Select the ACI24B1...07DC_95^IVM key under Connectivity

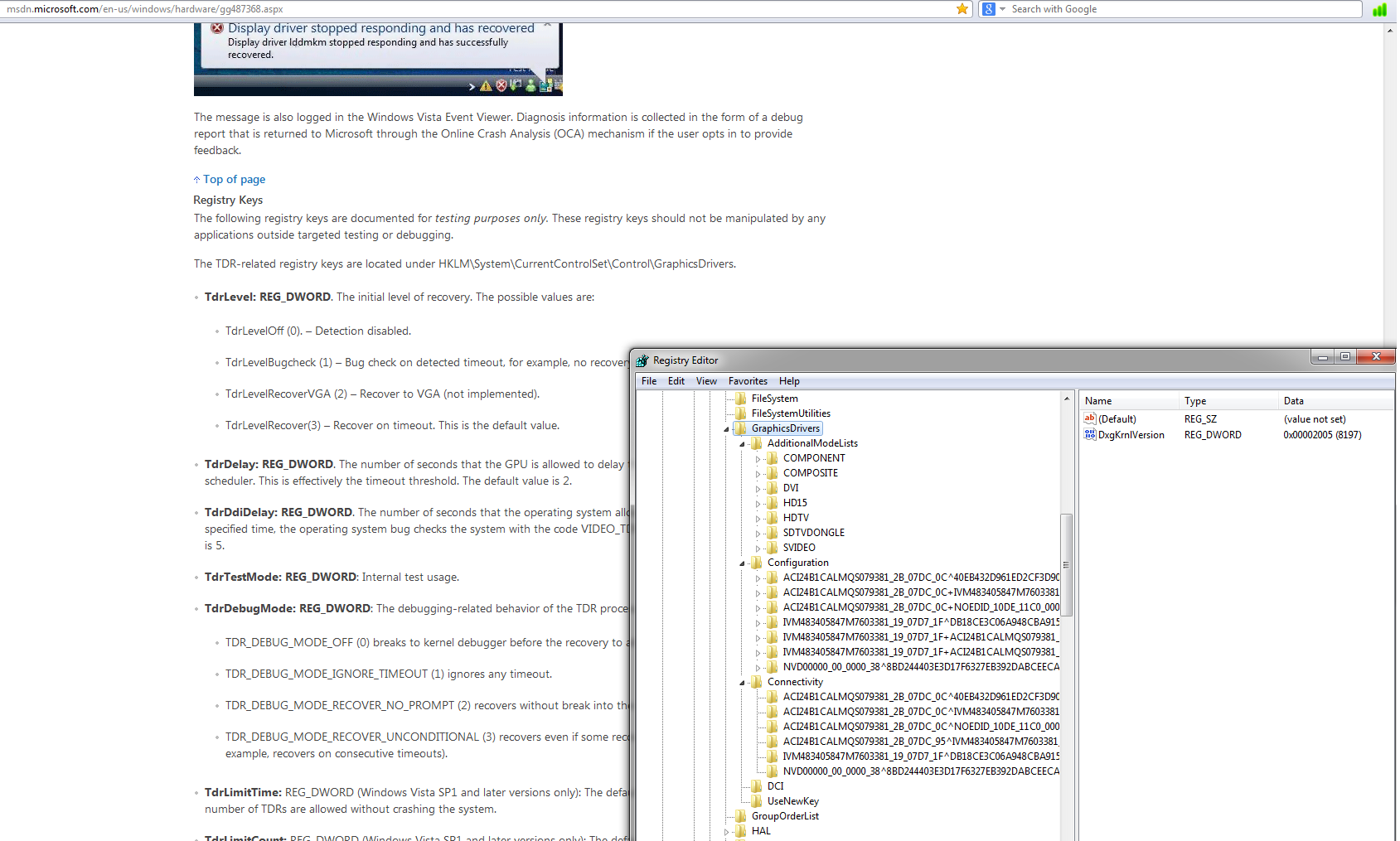point(921,742)
